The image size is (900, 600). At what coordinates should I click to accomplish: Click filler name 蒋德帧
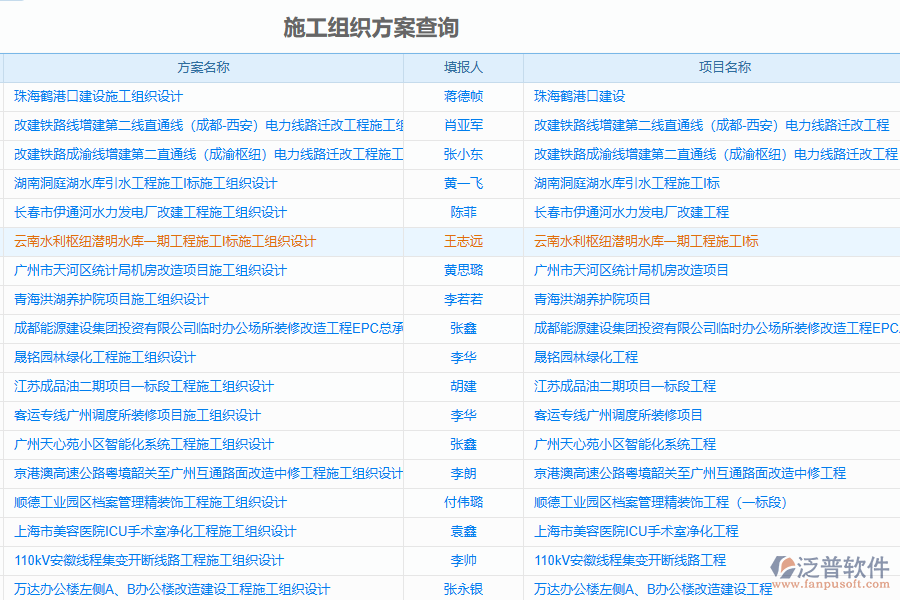pyautogui.click(x=462, y=96)
